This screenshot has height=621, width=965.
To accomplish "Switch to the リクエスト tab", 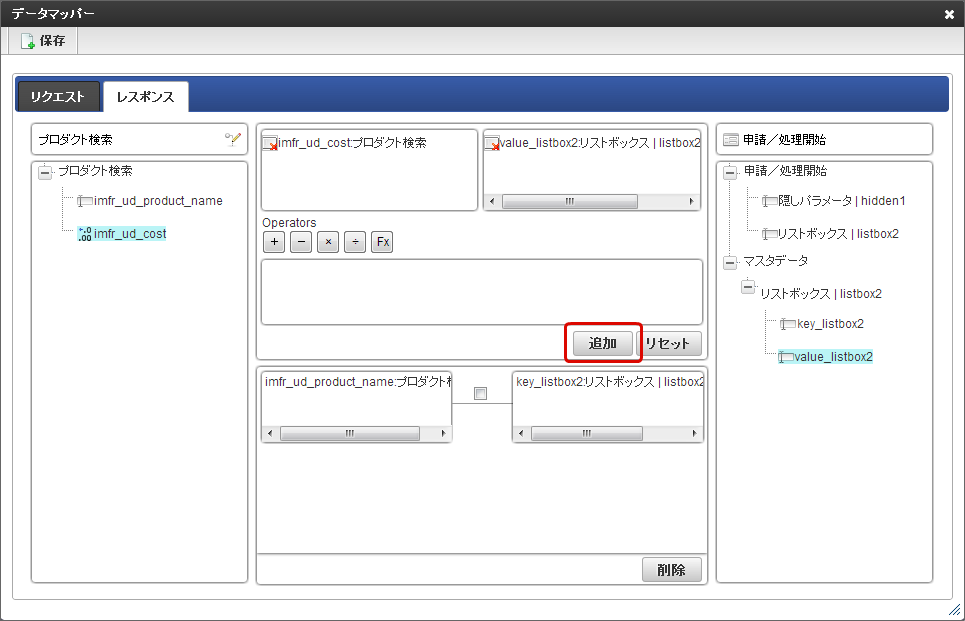I will tap(58, 97).
